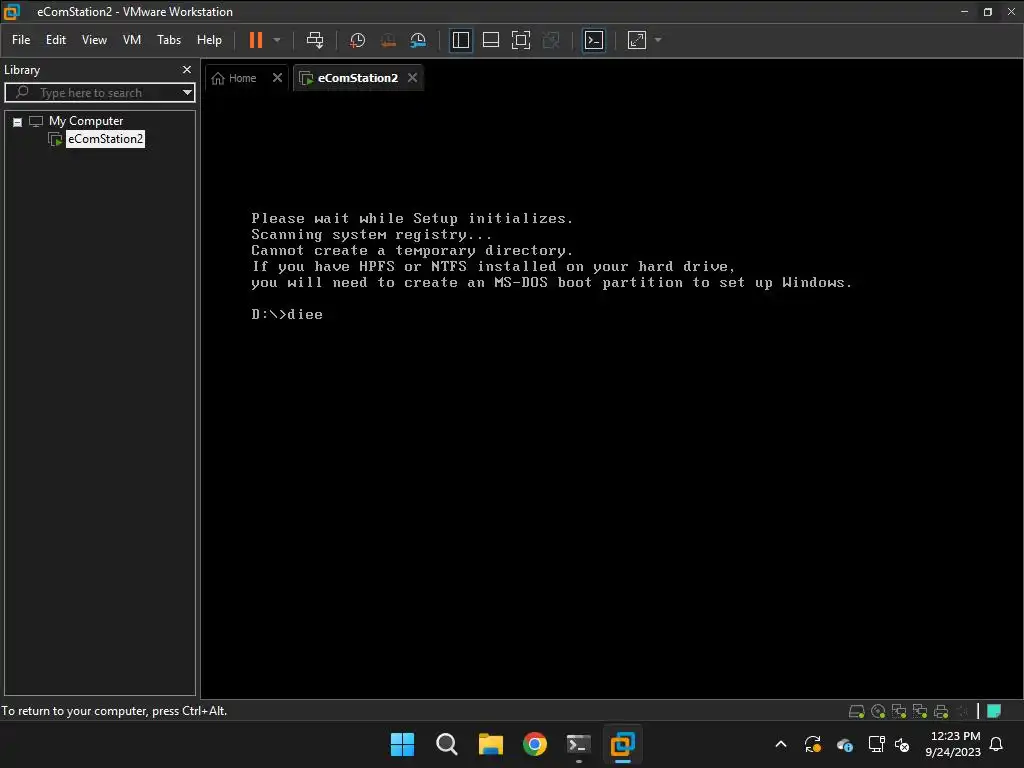Viewport: 1024px width, 768px height.
Task: Open the network tray icon
Action: [x=876, y=744]
